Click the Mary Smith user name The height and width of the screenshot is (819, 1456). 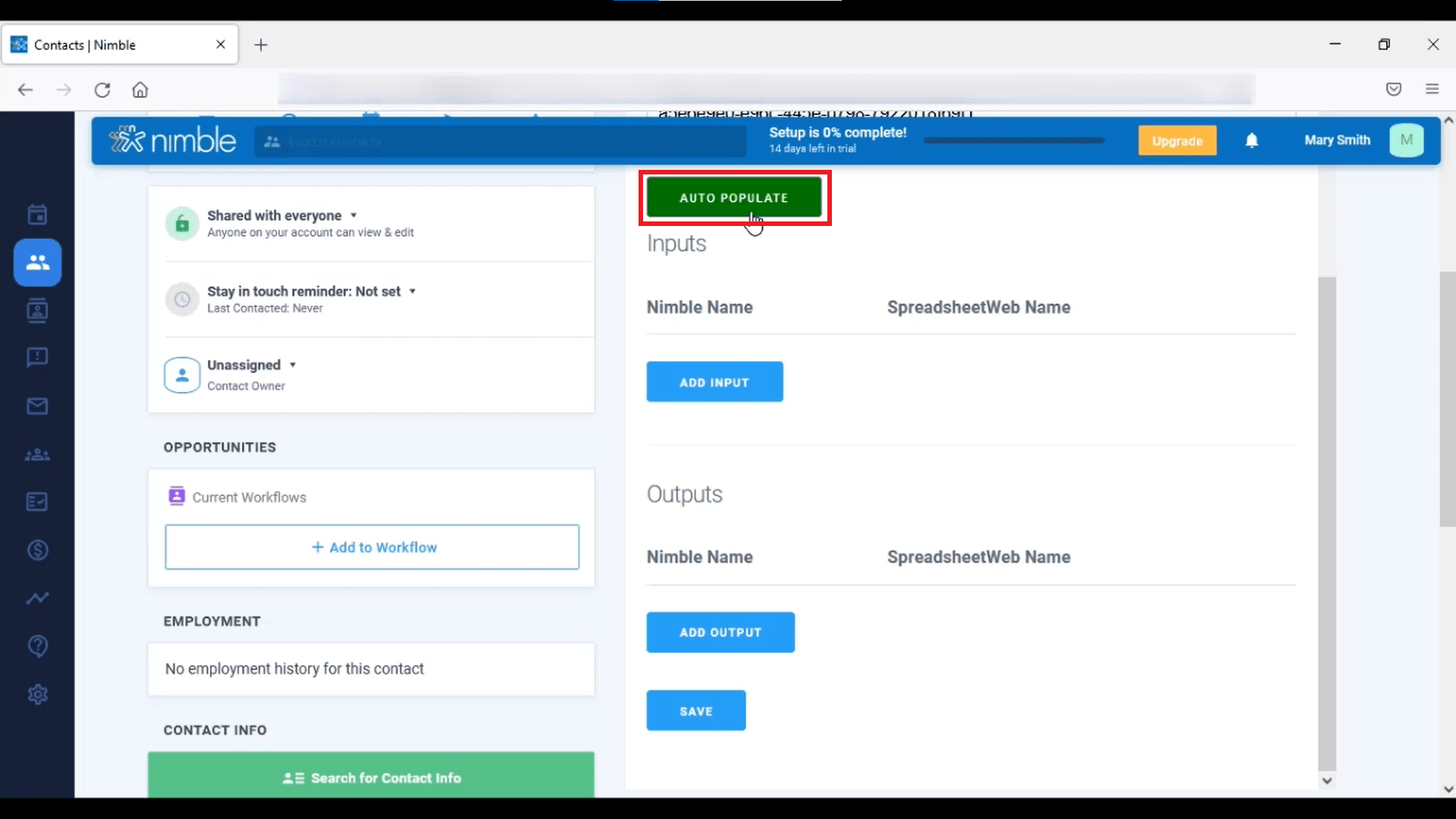1337,140
